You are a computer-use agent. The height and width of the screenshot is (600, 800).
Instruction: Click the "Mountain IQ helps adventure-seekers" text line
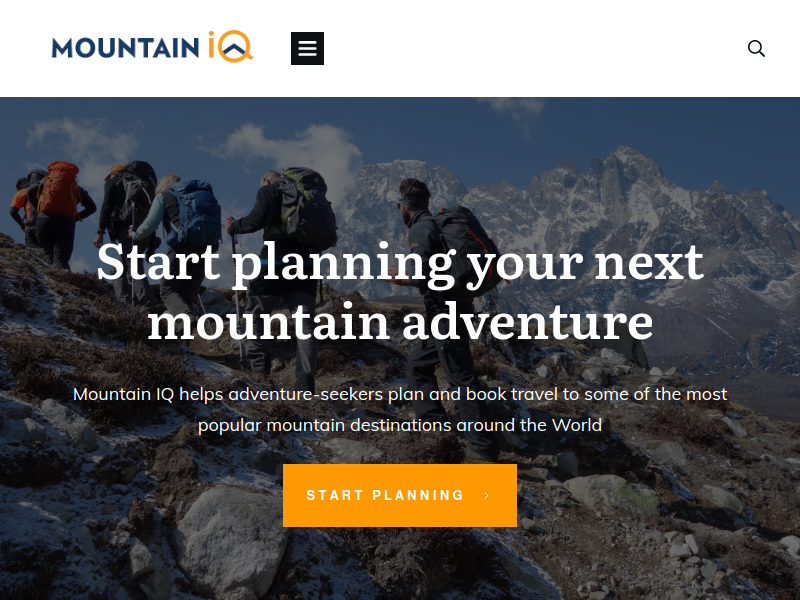tap(400, 394)
